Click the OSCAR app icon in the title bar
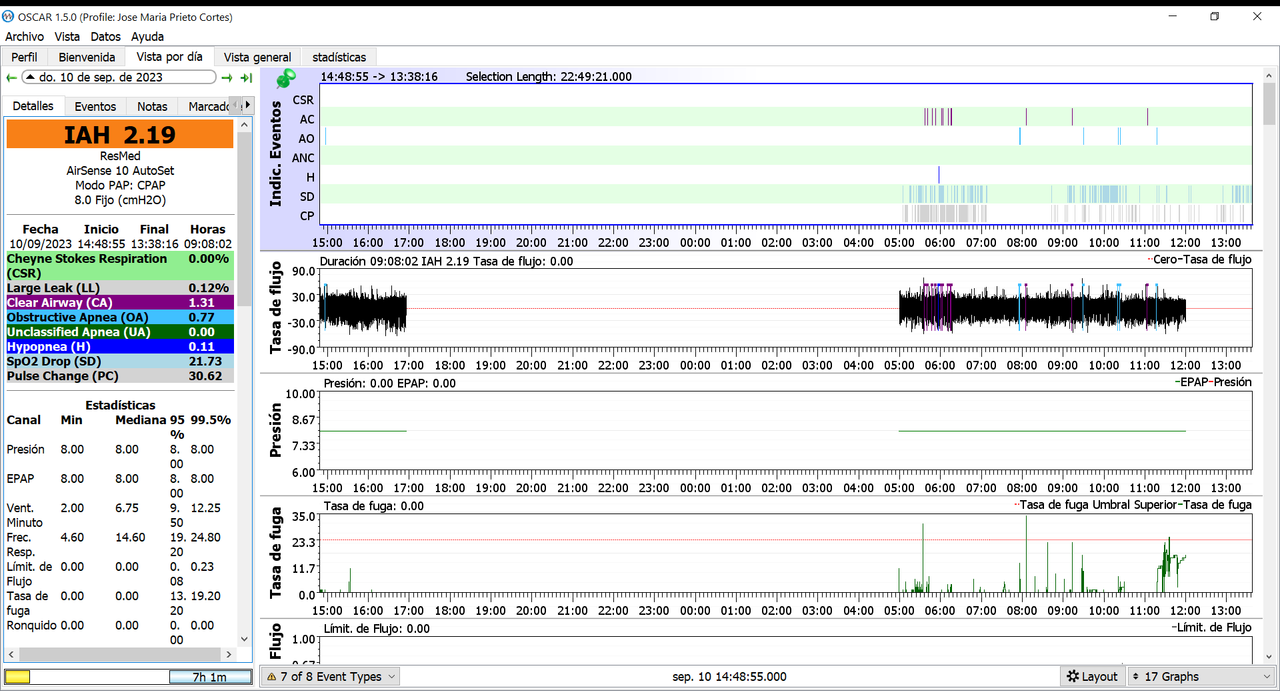Screen dimensions: 1280x691 (9, 16)
